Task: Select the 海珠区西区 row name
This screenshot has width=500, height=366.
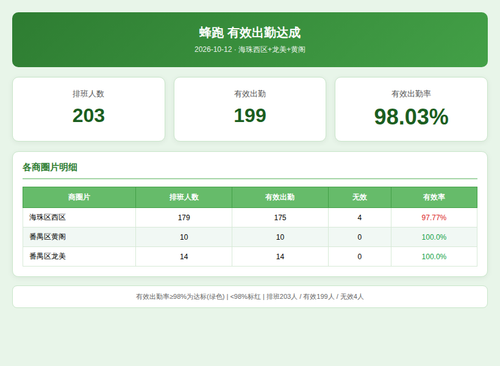Action: click(x=48, y=218)
